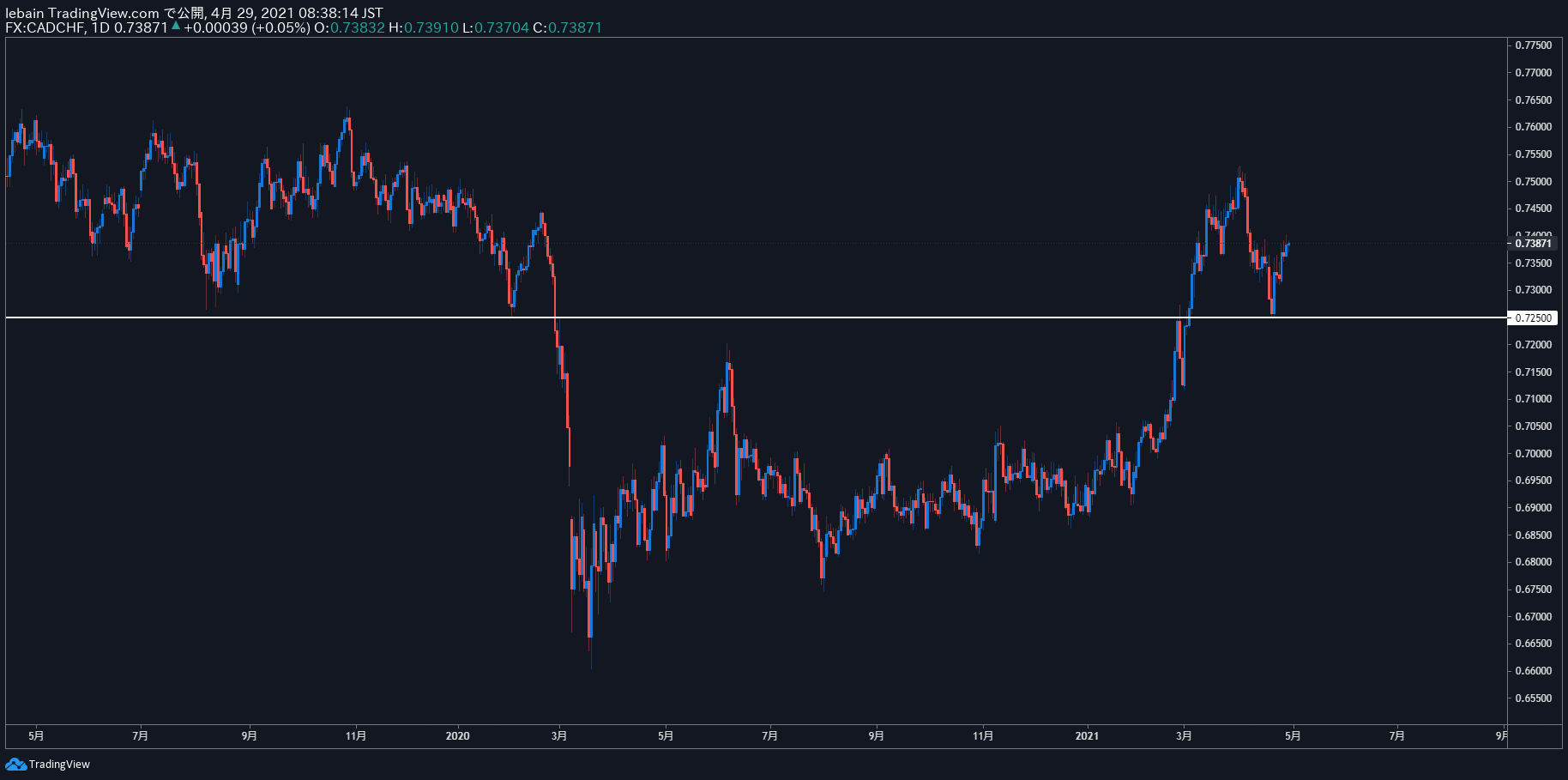Click the low value L:0.73704
The image size is (1568, 780).
point(496,27)
